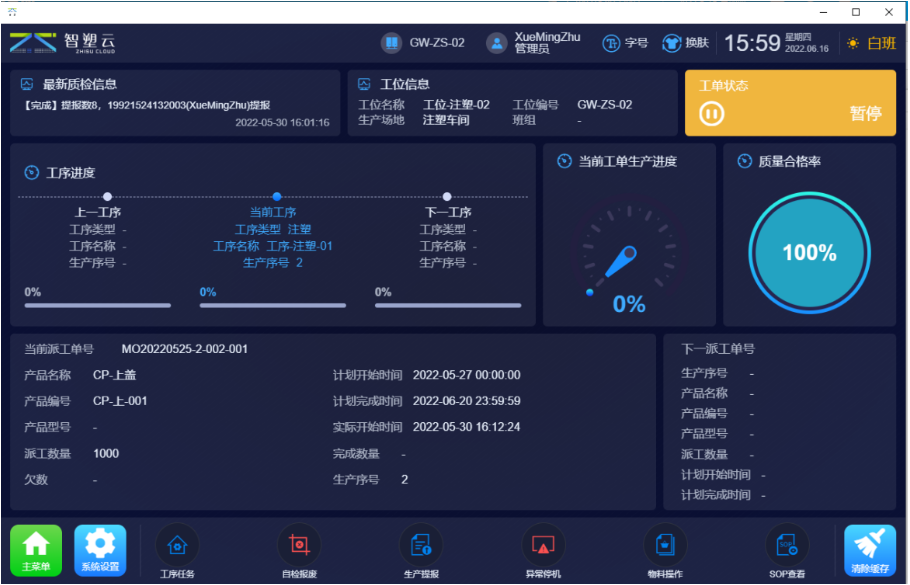Click 清除缓存 broom icon
The image size is (910, 585).
coord(870,550)
